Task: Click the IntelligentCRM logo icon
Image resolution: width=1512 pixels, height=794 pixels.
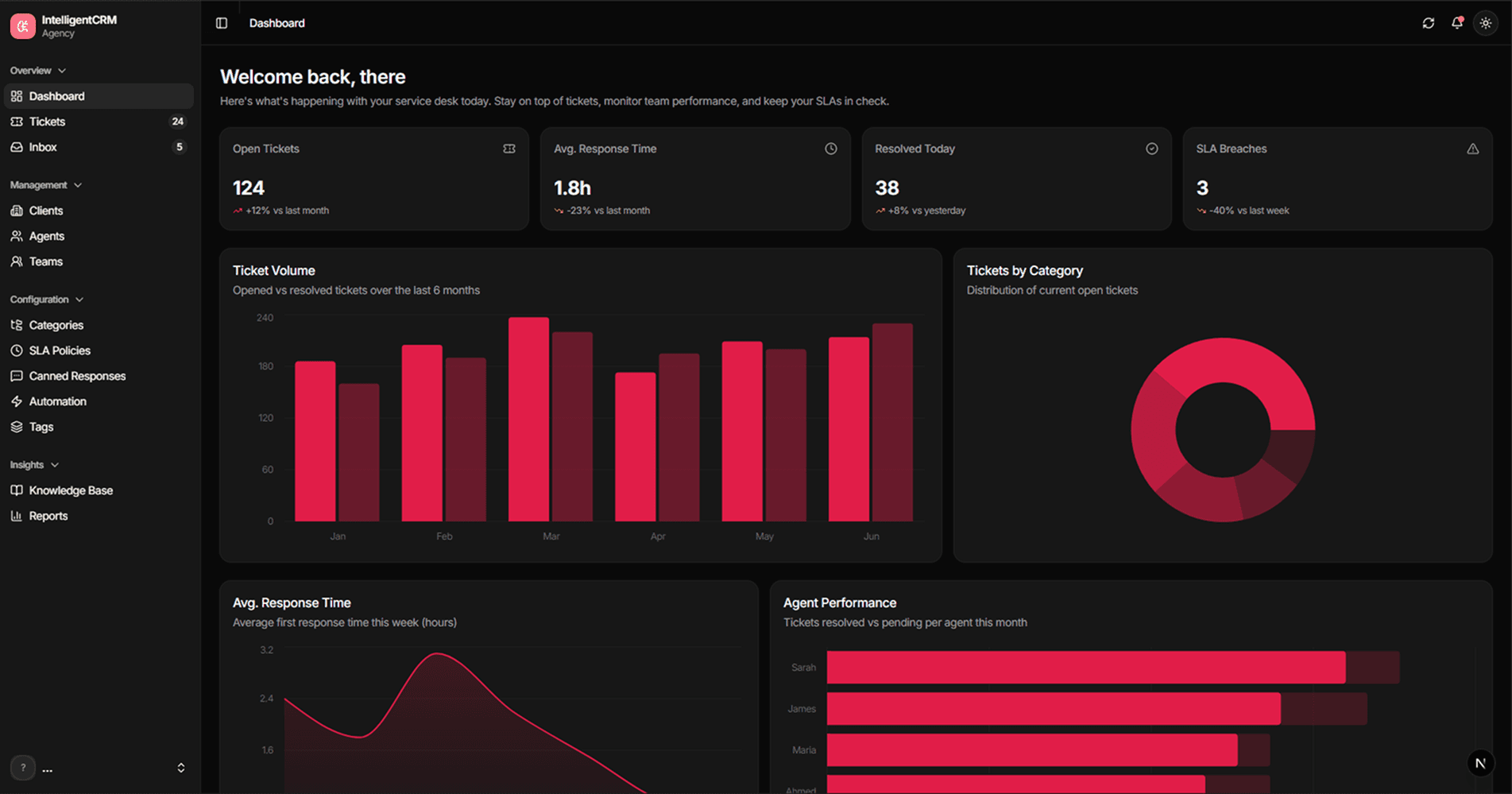Action: tap(22, 26)
